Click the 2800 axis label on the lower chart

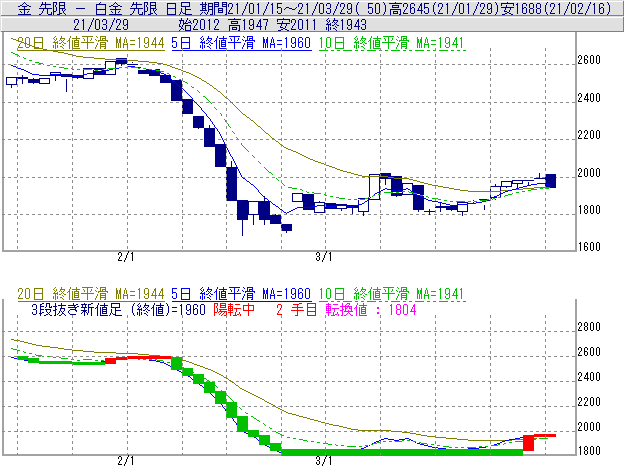click(x=589, y=327)
